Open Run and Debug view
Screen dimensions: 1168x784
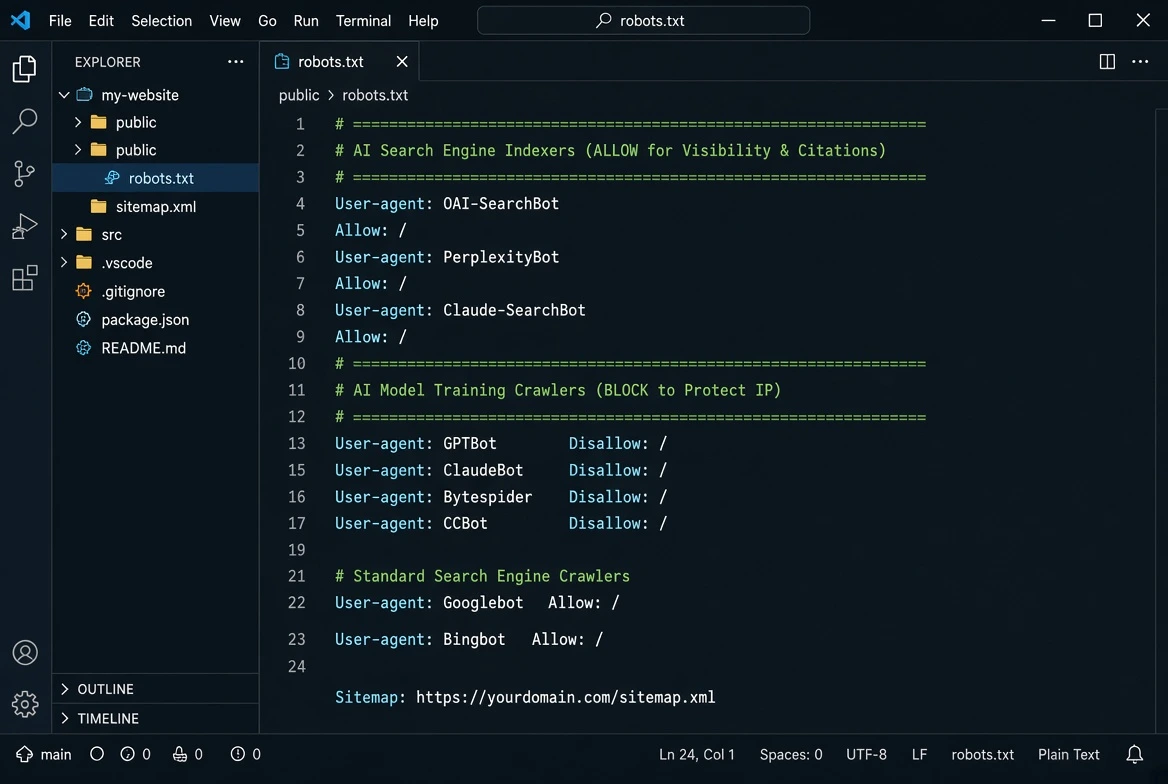25,226
